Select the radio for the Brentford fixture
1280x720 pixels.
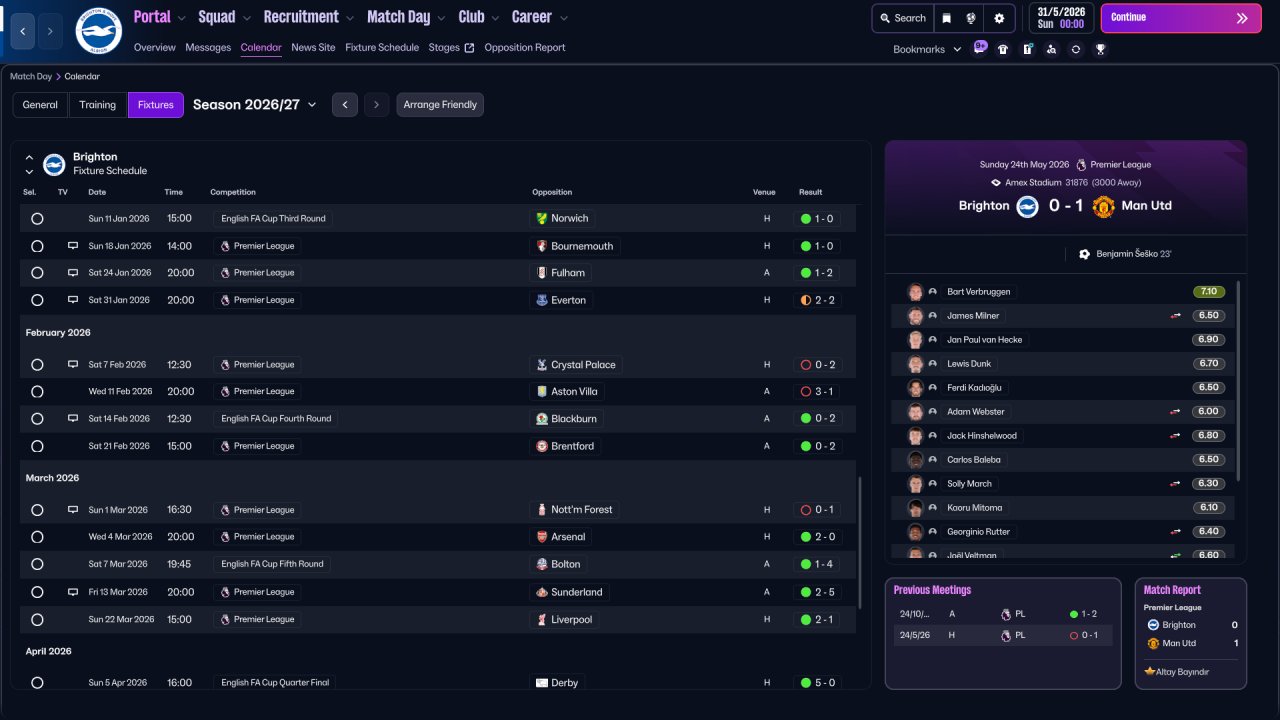(x=37, y=446)
